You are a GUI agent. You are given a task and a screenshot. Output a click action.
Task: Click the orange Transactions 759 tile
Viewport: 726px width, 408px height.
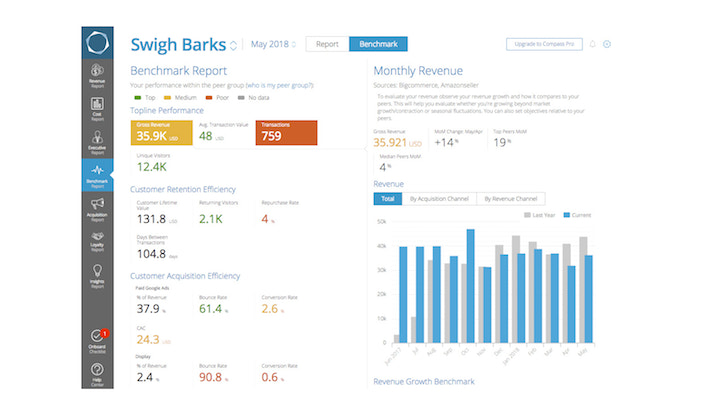(287, 133)
